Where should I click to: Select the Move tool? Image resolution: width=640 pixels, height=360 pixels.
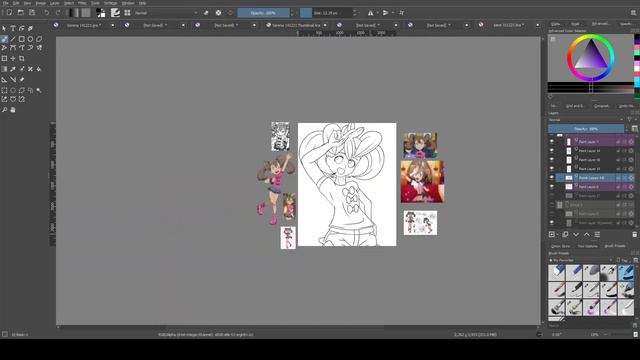pyautogui.click(x=13, y=58)
